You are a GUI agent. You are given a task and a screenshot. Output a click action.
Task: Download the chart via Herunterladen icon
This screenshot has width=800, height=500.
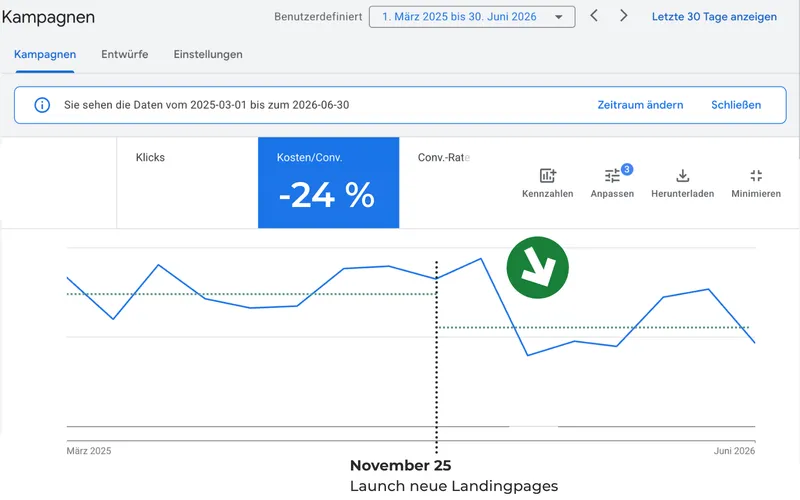(683, 176)
